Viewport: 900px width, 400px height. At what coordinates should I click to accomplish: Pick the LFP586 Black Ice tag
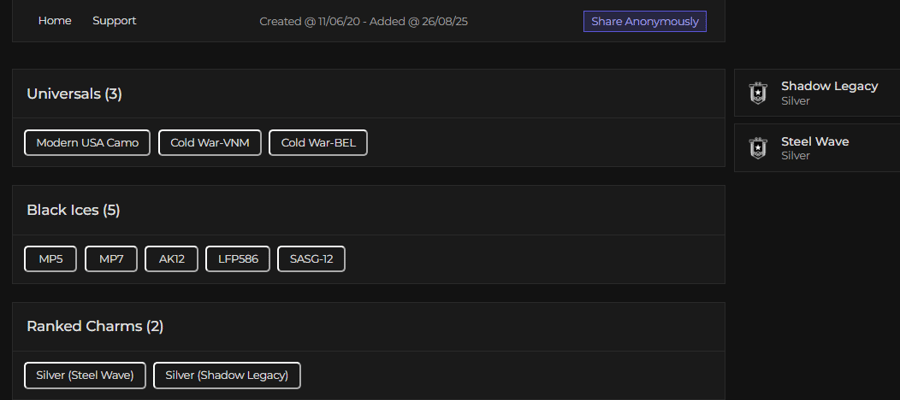click(238, 259)
